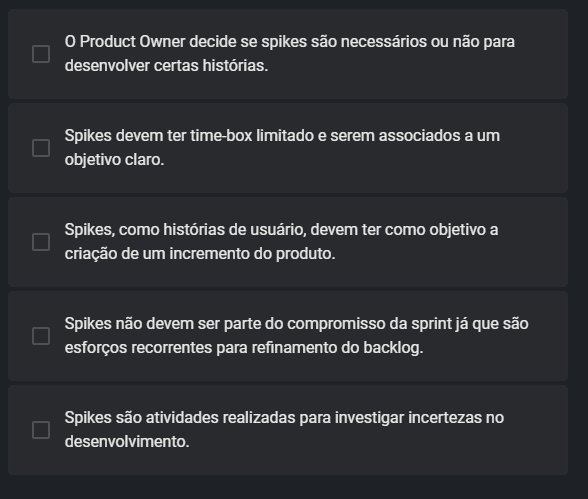Click the text 'objetivo claro.'
Screen dimensions: 588x499
[x=114, y=160]
